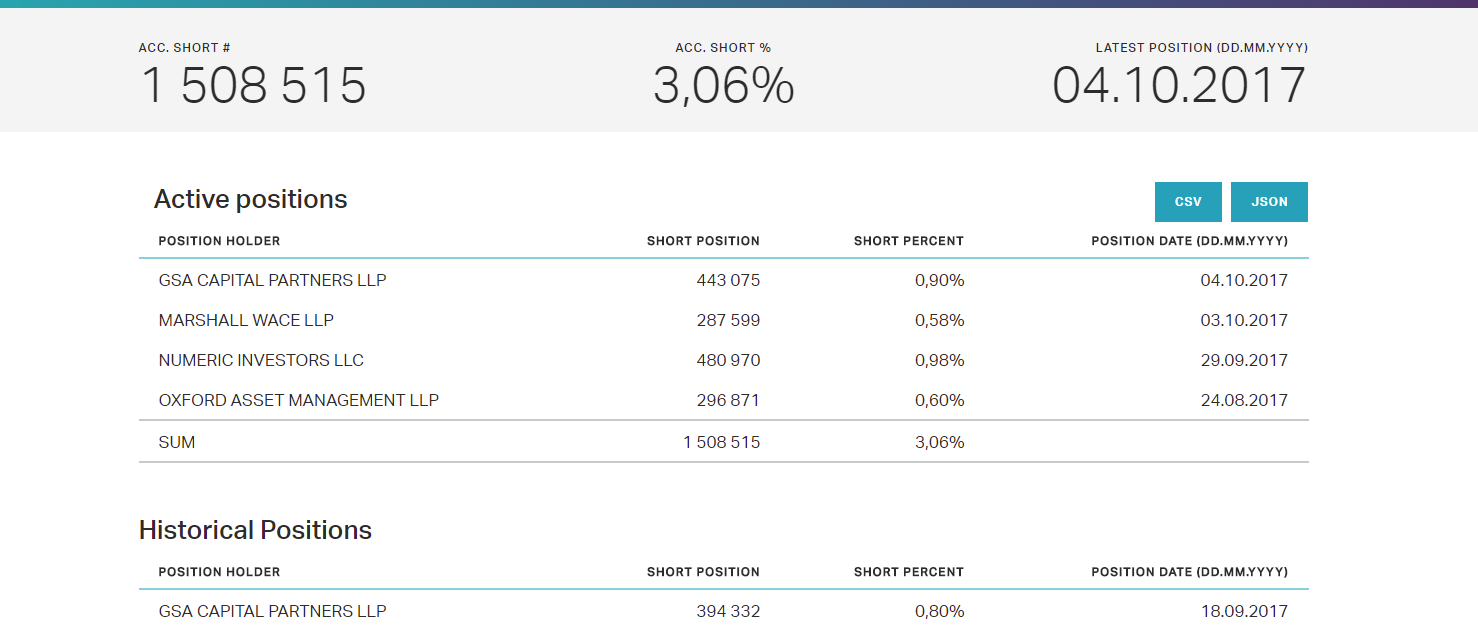
Task: Click the latest position date 04.10.2017 at top
Action: pos(1179,86)
